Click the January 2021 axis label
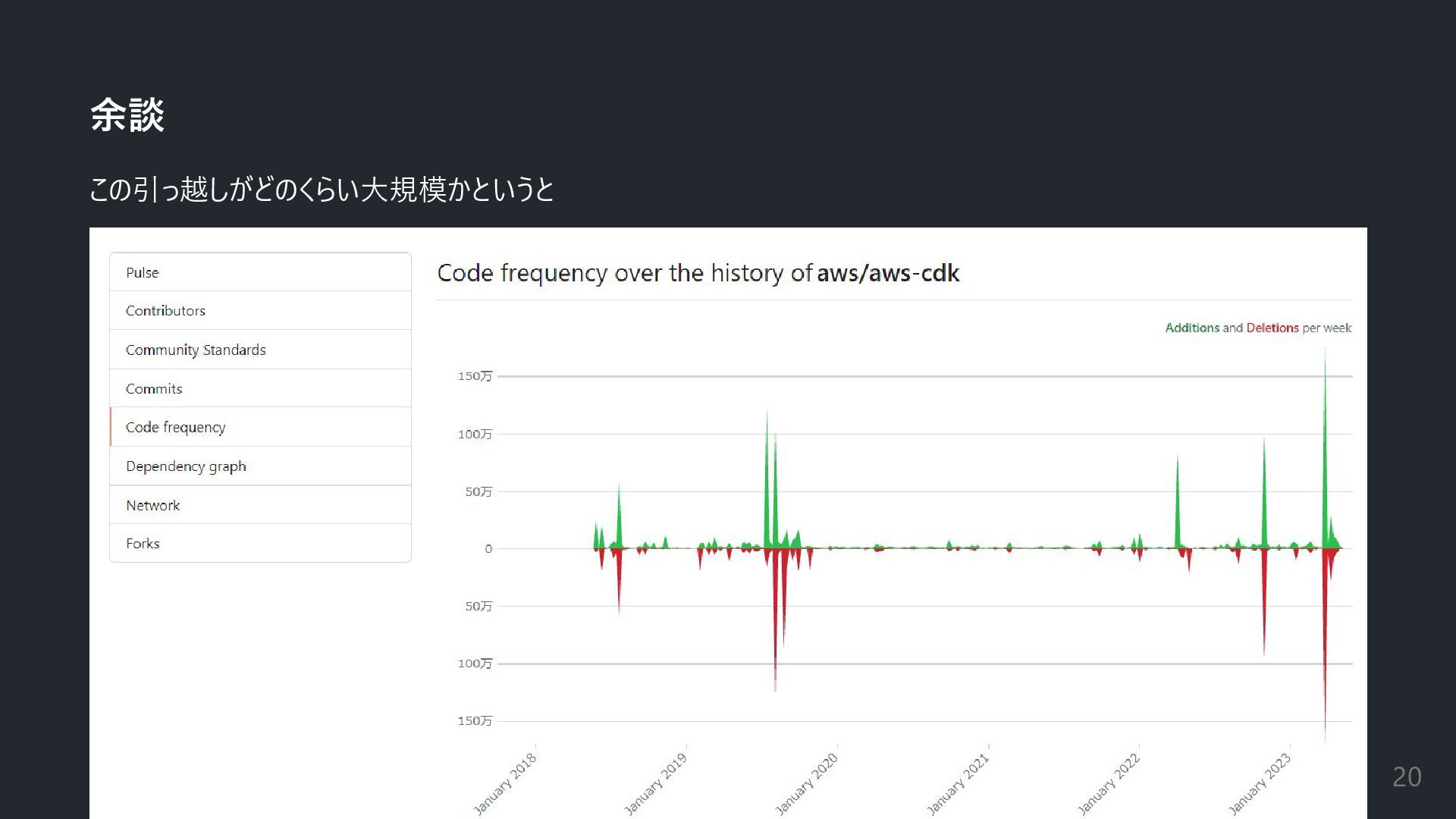Image resolution: width=1456 pixels, height=819 pixels. (x=958, y=783)
